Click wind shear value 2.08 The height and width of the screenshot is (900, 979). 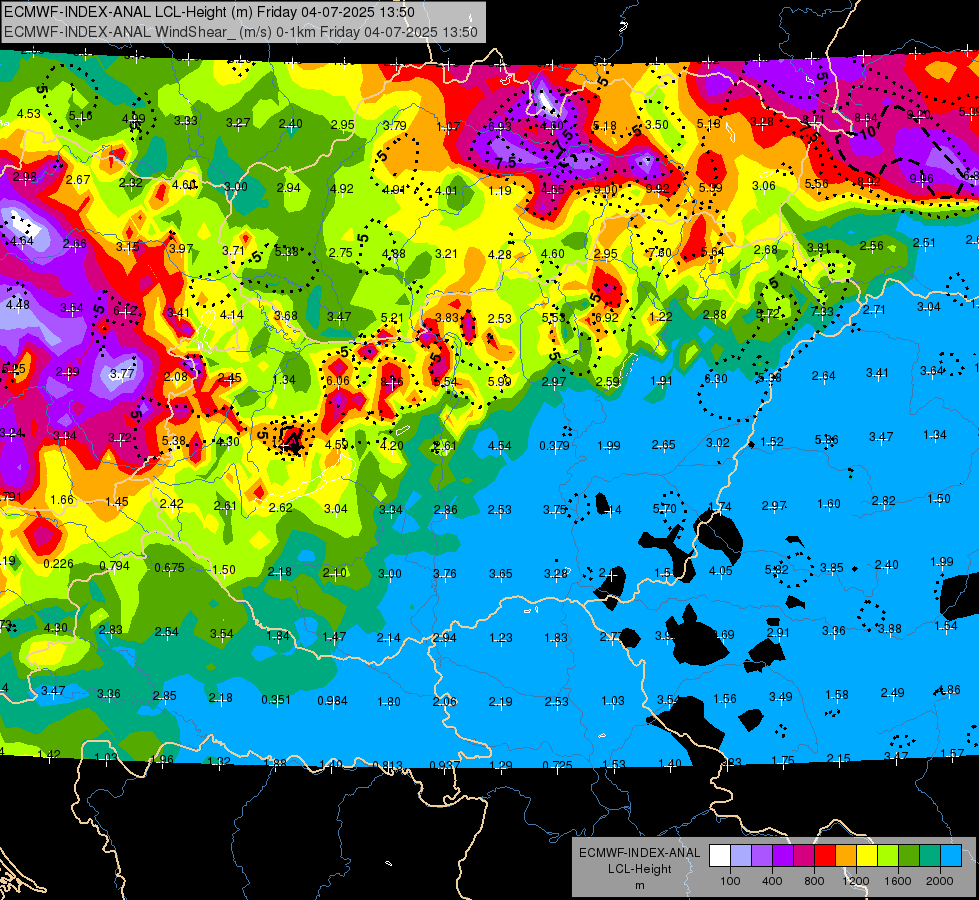[x=175, y=376]
